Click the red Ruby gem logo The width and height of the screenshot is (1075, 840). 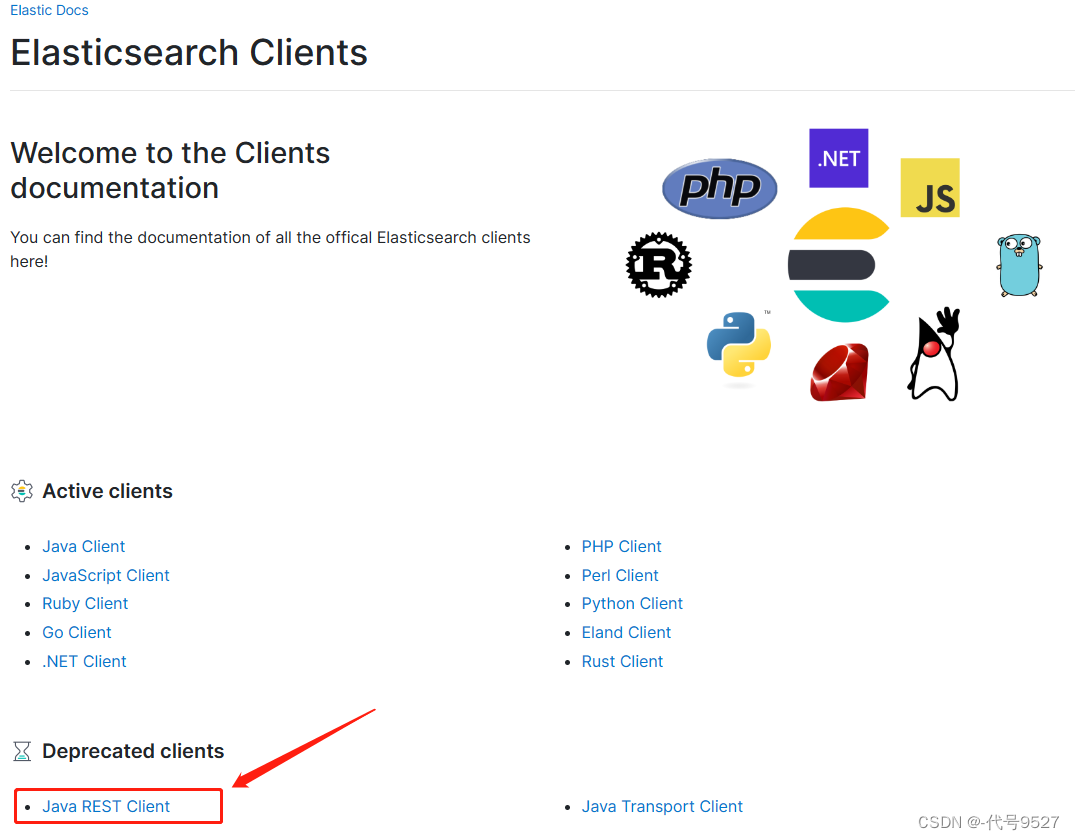[x=839, y=372]
